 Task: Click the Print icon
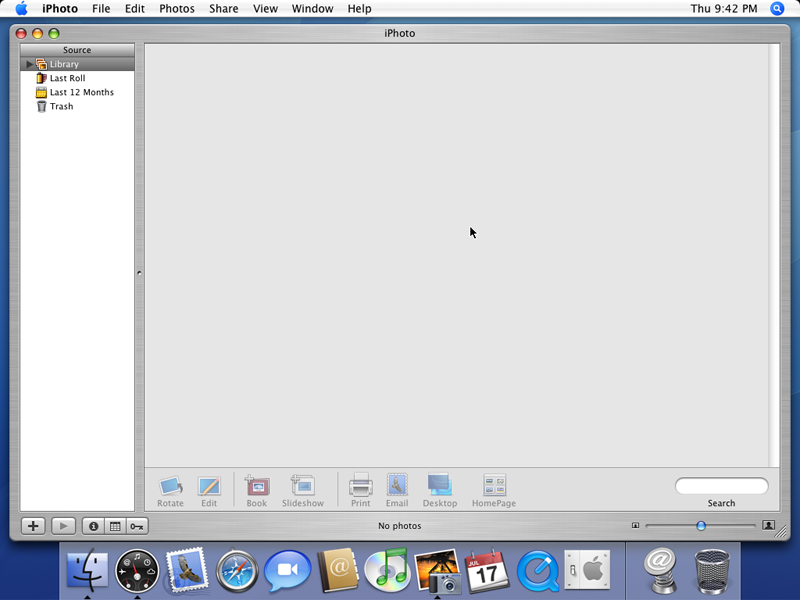(360, 487)
